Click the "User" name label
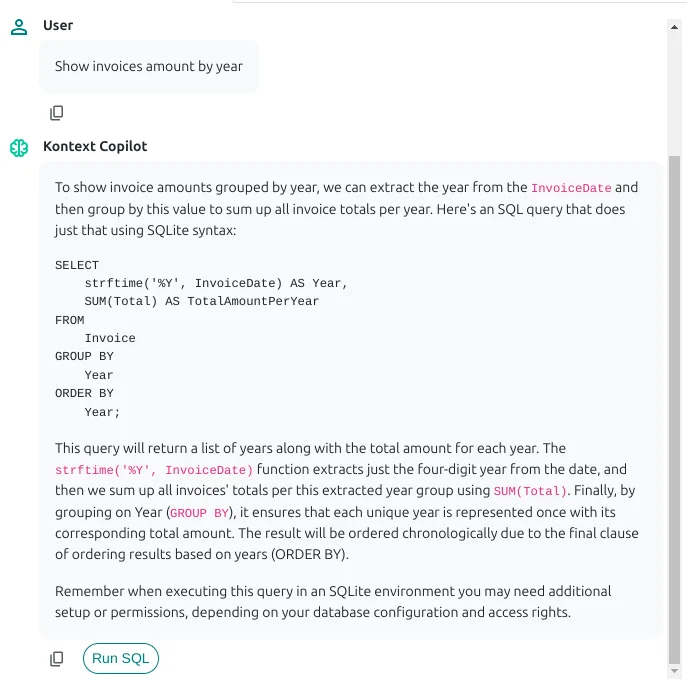 [58, 25]
